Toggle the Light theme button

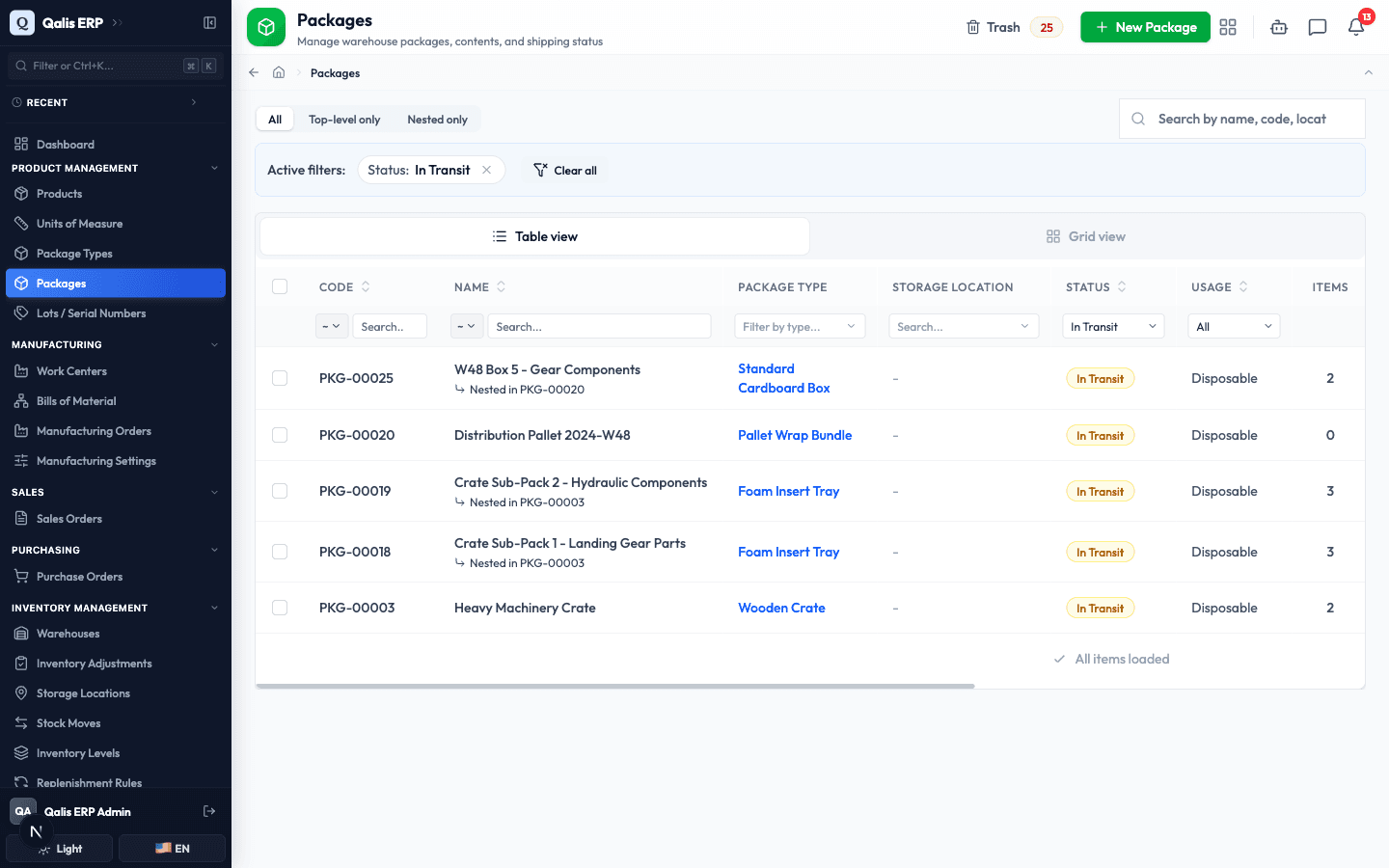point(60,849)
